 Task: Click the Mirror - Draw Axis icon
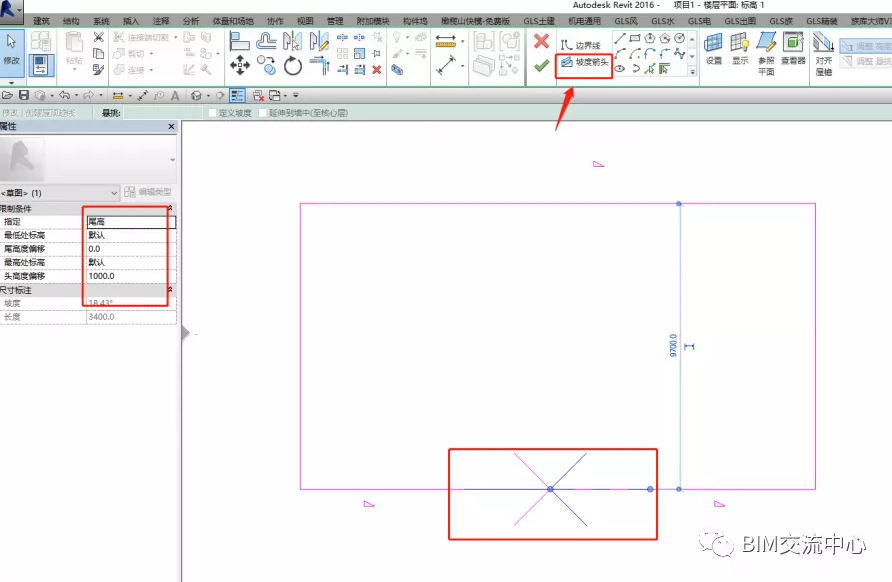tap(319, 41)
